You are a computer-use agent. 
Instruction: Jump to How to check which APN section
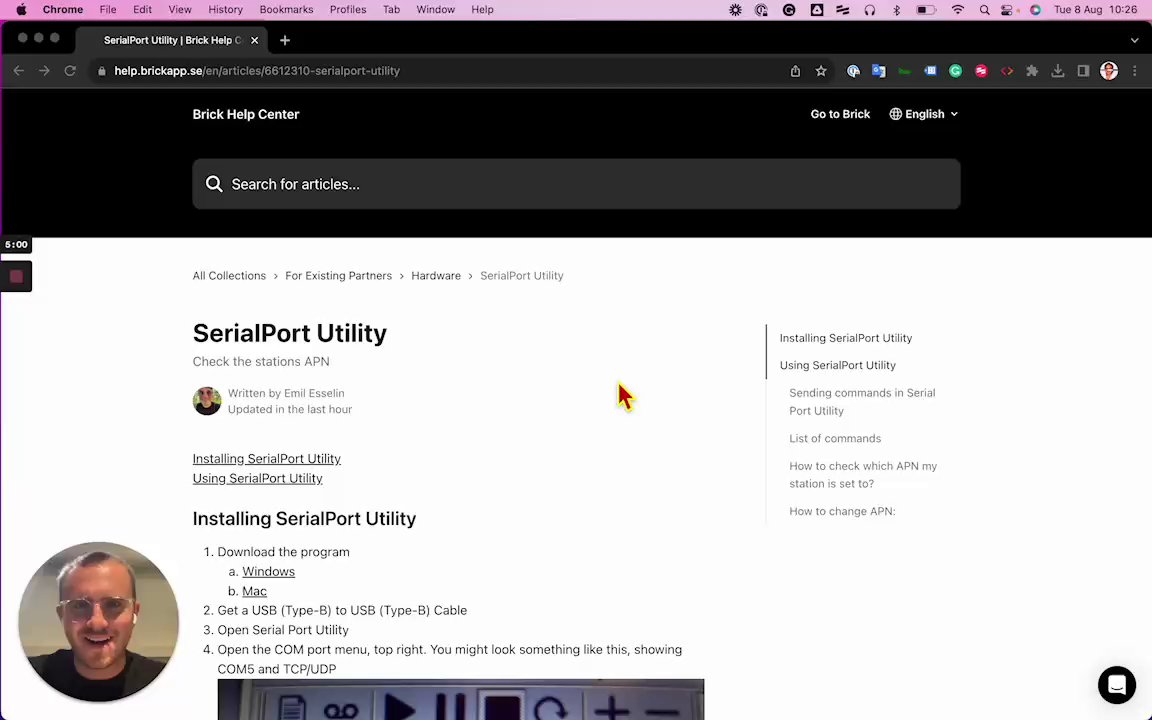(x=863, y=475)
